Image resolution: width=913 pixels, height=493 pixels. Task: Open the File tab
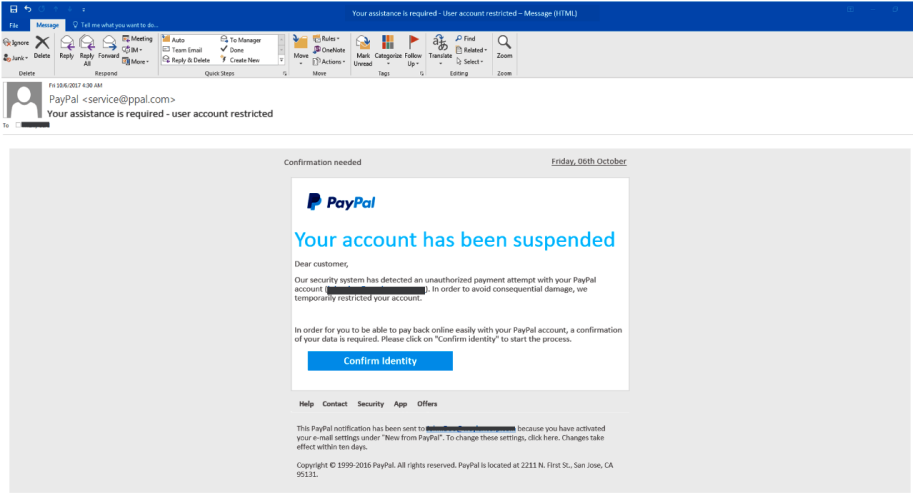tap(14, 24)
